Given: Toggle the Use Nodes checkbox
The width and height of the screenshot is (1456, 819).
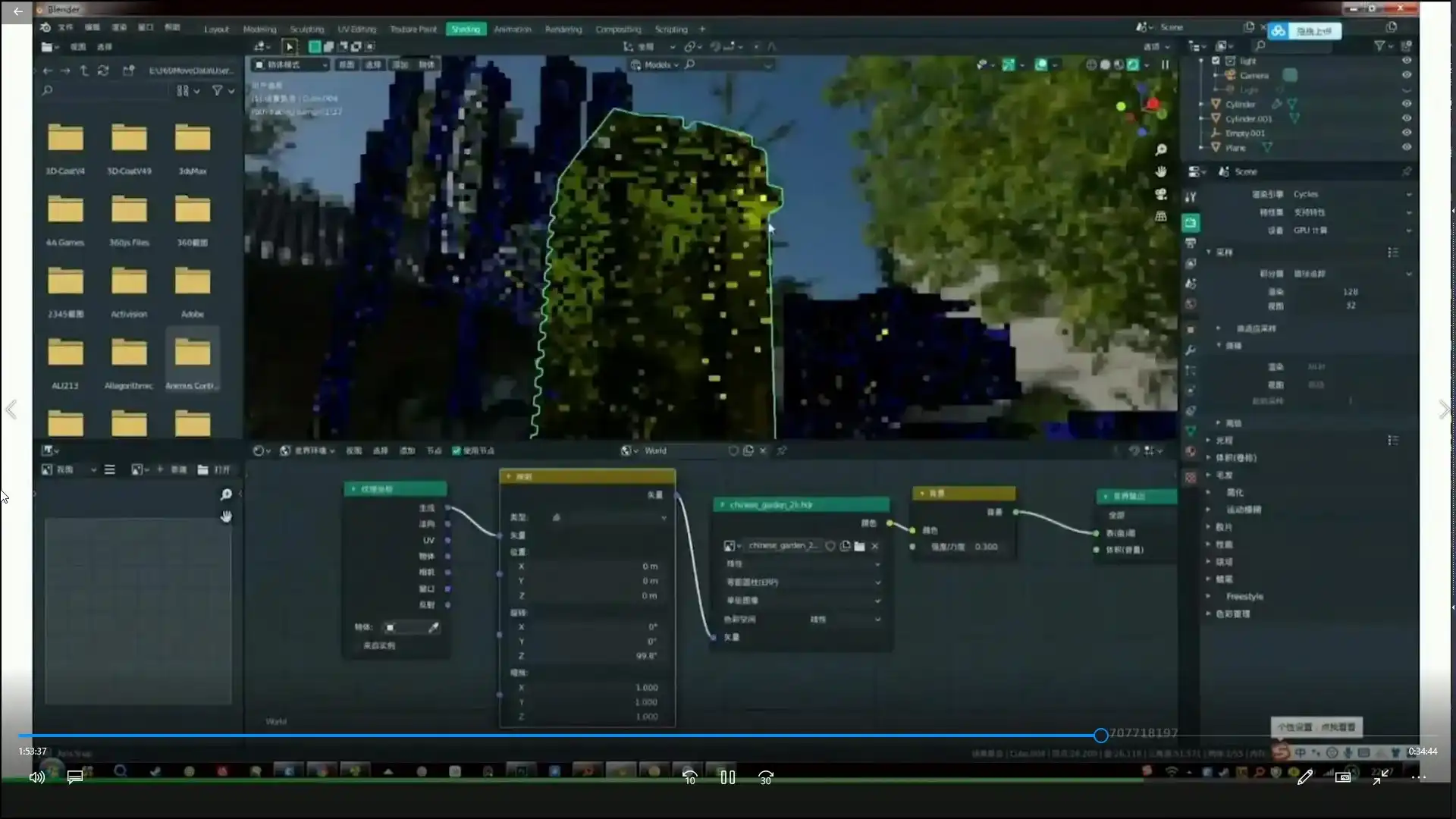Looking at the screenshot, I should point(457,450).
